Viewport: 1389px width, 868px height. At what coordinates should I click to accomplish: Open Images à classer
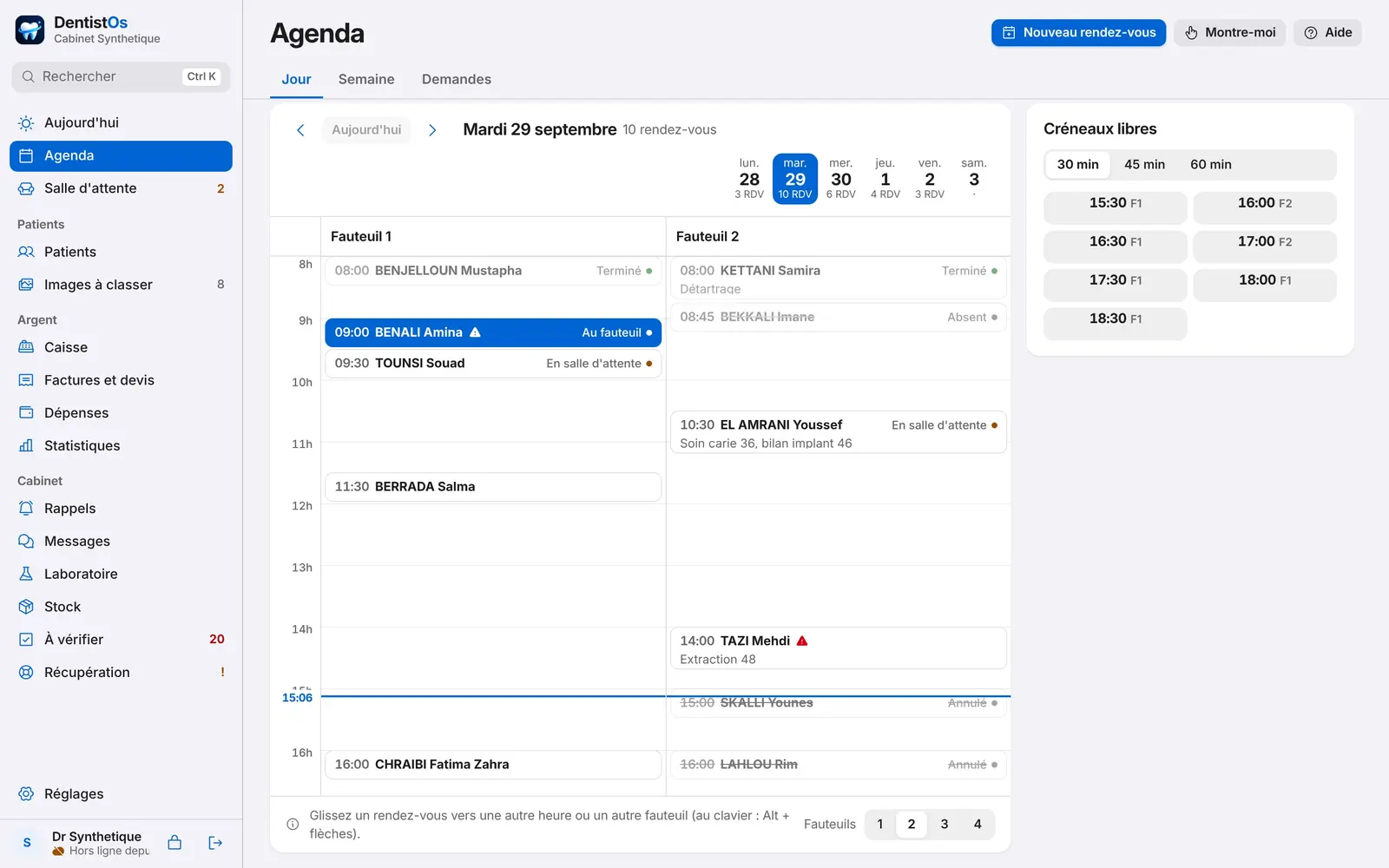(x=121, y=285)
